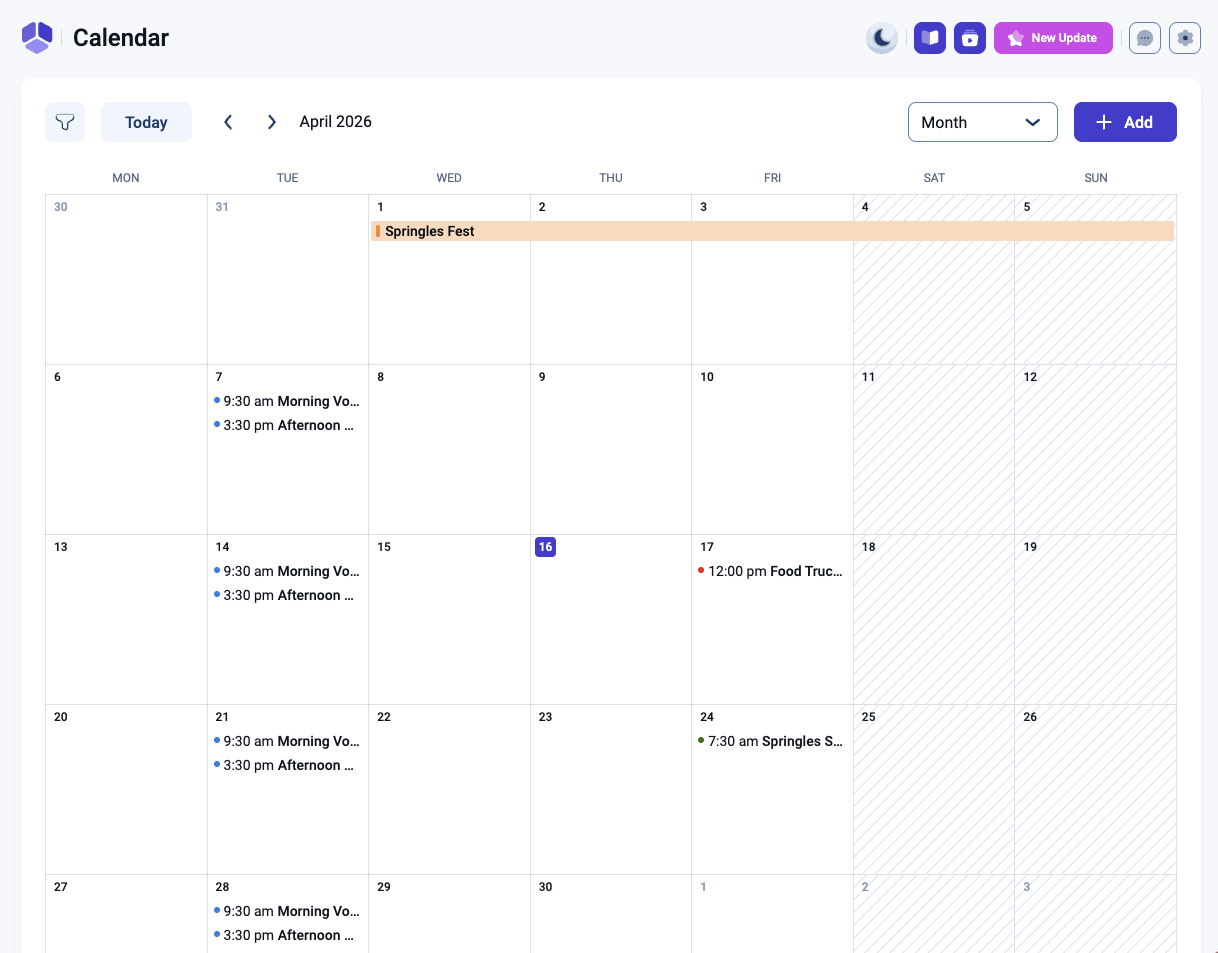Select the highlighted date 16

point(545,547)
